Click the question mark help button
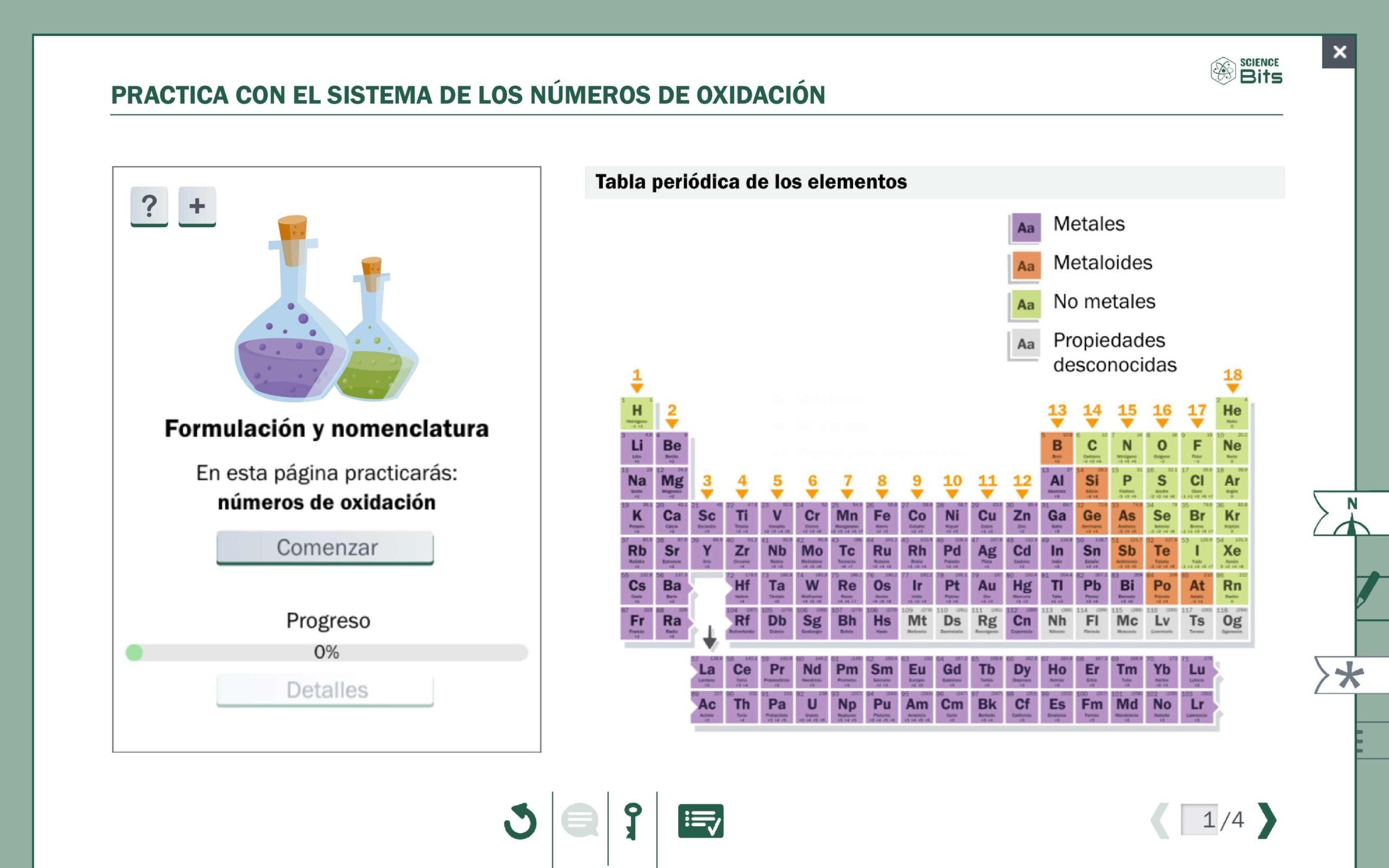The image size is (1389, 868). point(149,206)
